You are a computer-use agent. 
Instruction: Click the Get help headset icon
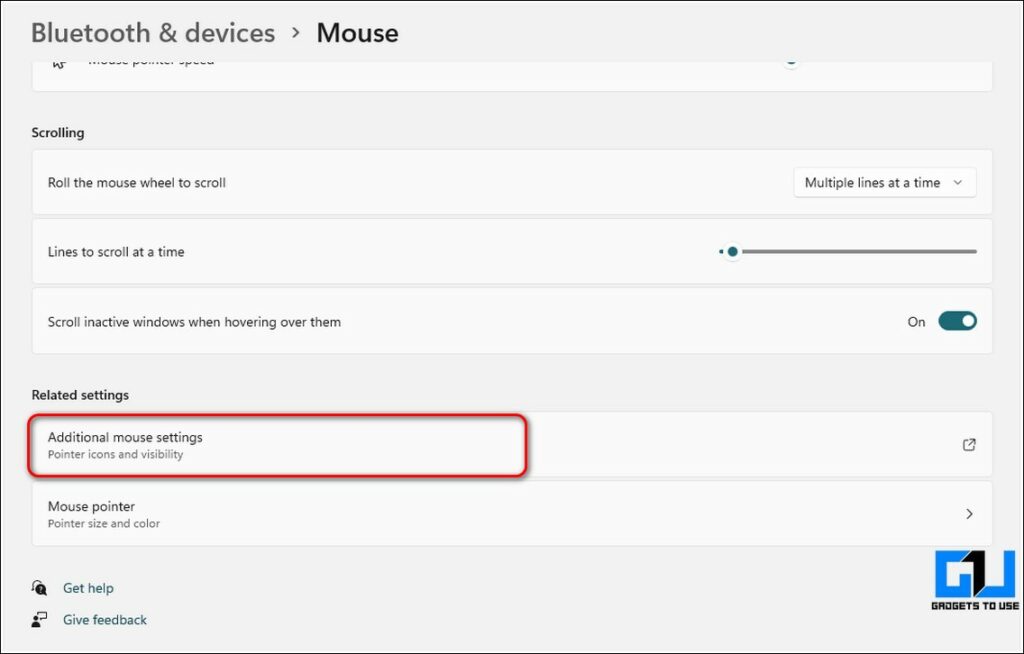pyautogui.click(x=39, y=588)
